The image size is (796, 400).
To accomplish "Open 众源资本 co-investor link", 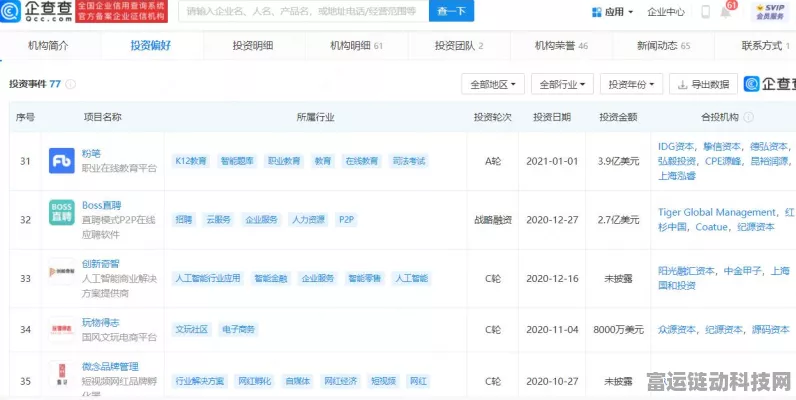I will pos(677,330).
